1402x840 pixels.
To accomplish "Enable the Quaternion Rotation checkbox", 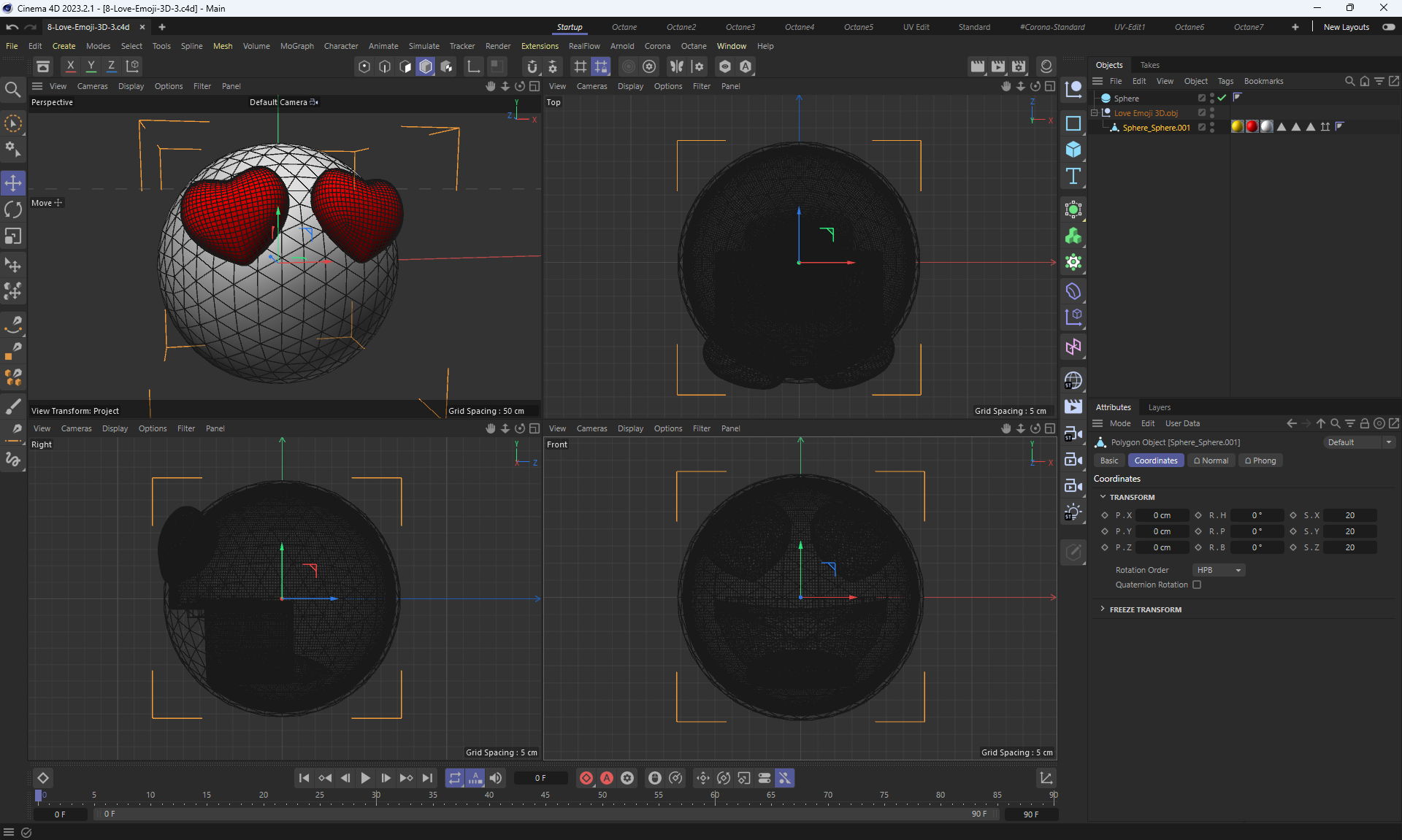I will coord(1197,585).
